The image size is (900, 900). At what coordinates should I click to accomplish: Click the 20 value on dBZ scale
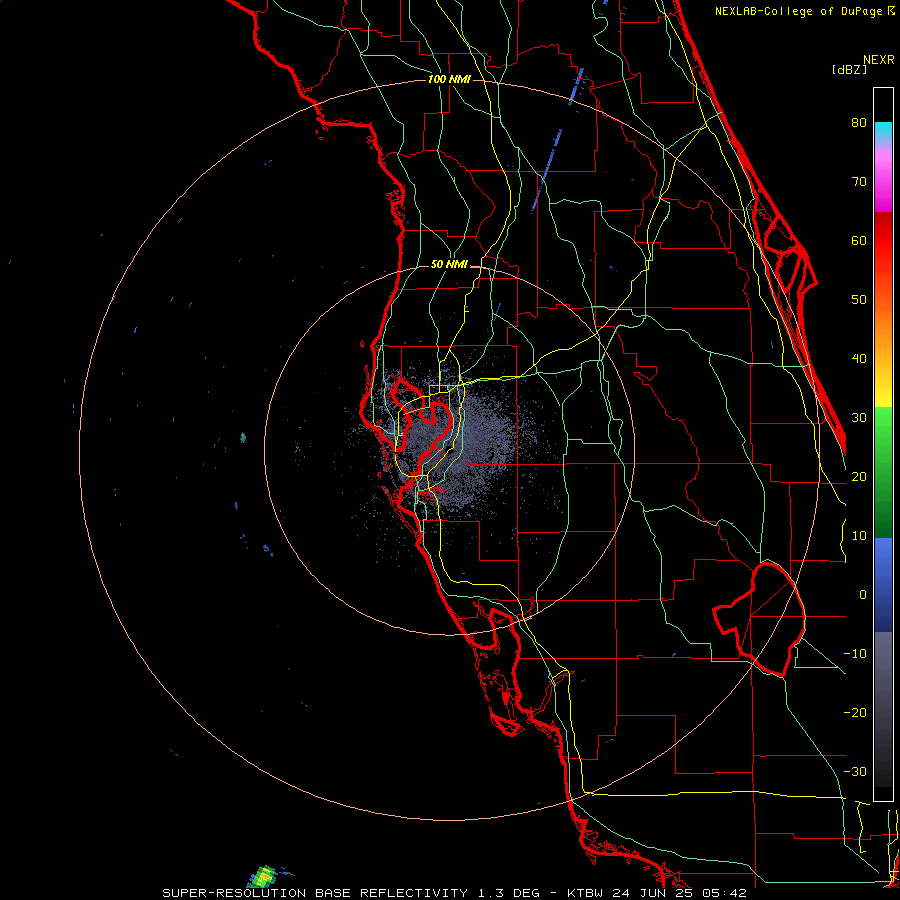tap(859, 476)
